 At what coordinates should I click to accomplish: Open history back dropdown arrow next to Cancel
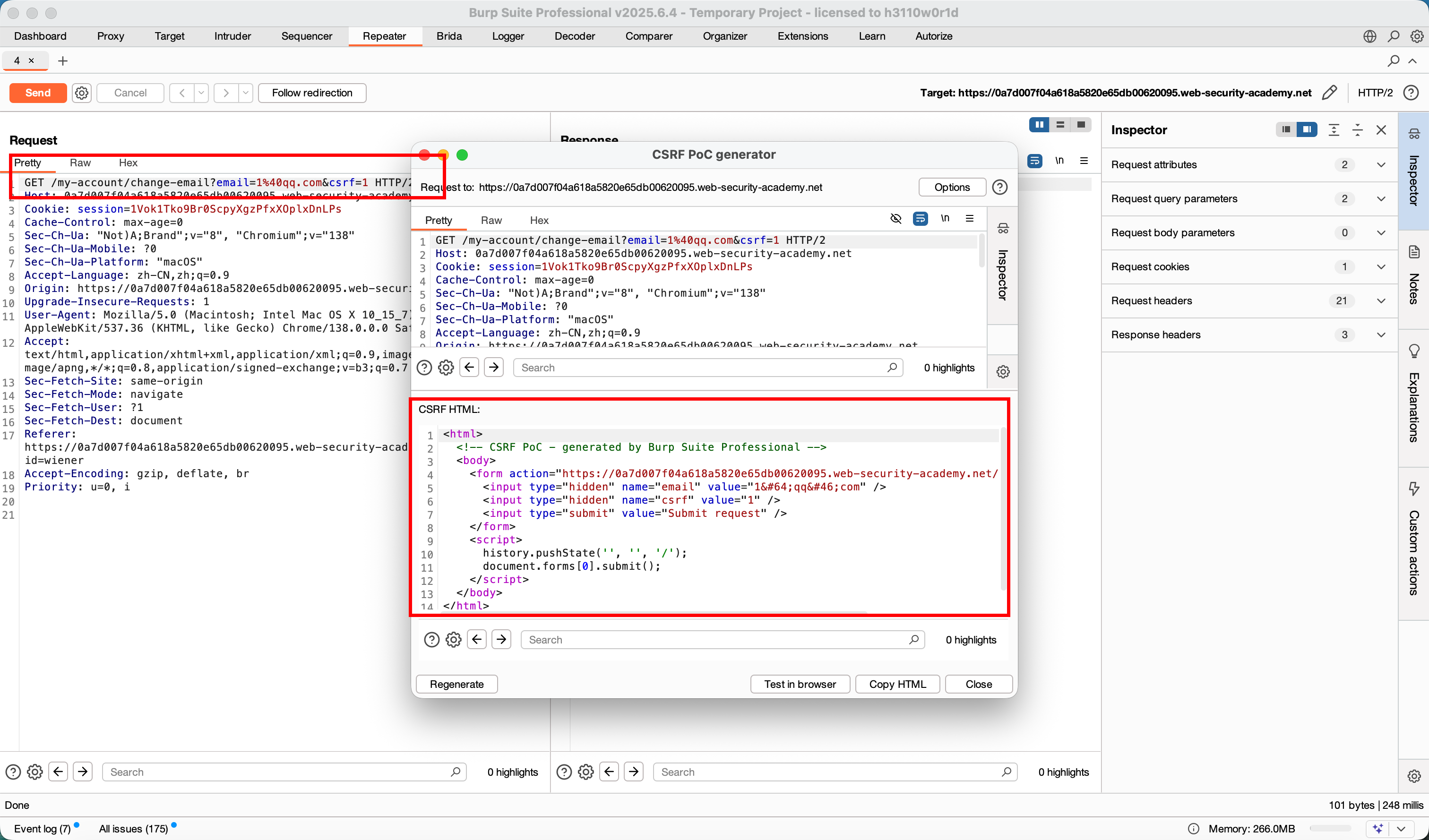click(201, 93)
